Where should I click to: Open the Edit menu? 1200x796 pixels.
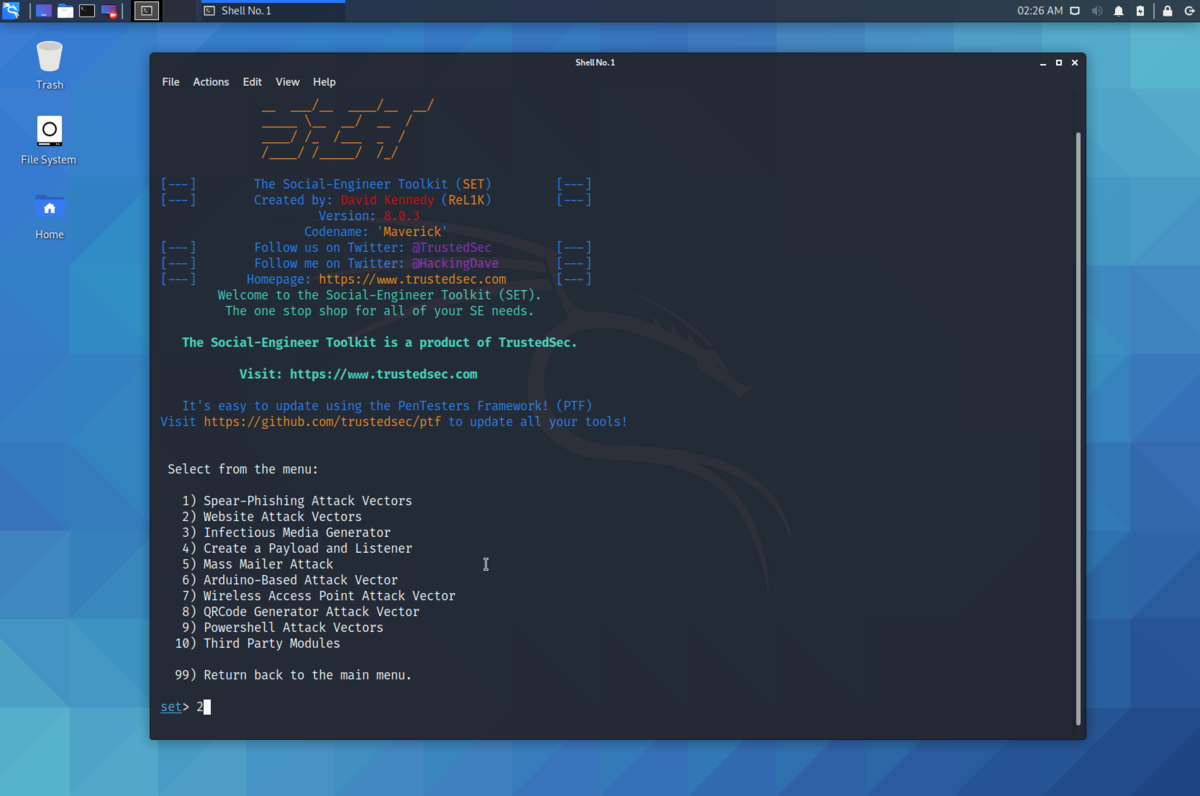(252, 82)
